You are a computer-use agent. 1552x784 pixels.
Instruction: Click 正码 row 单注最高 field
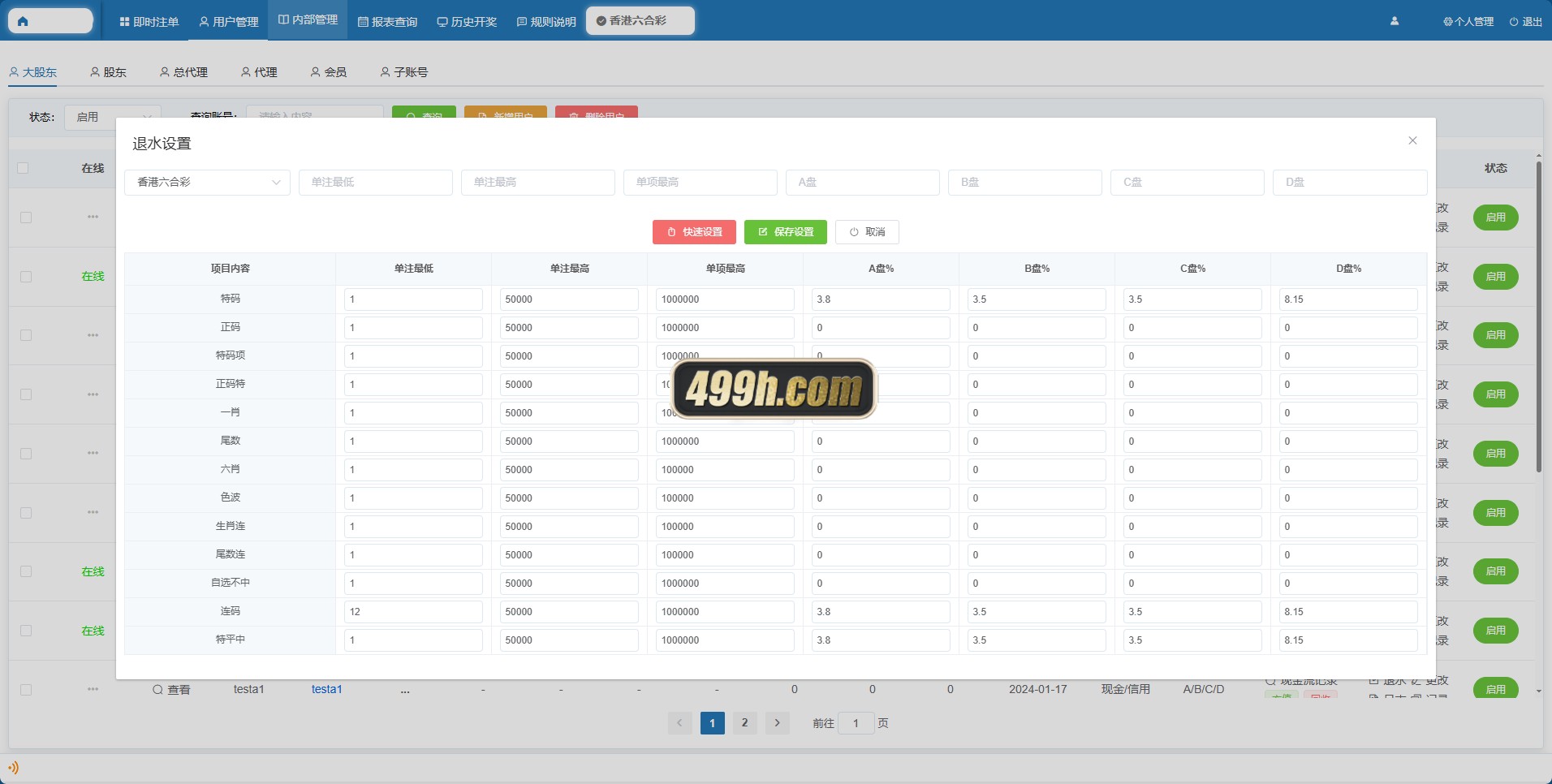[569, 328]
